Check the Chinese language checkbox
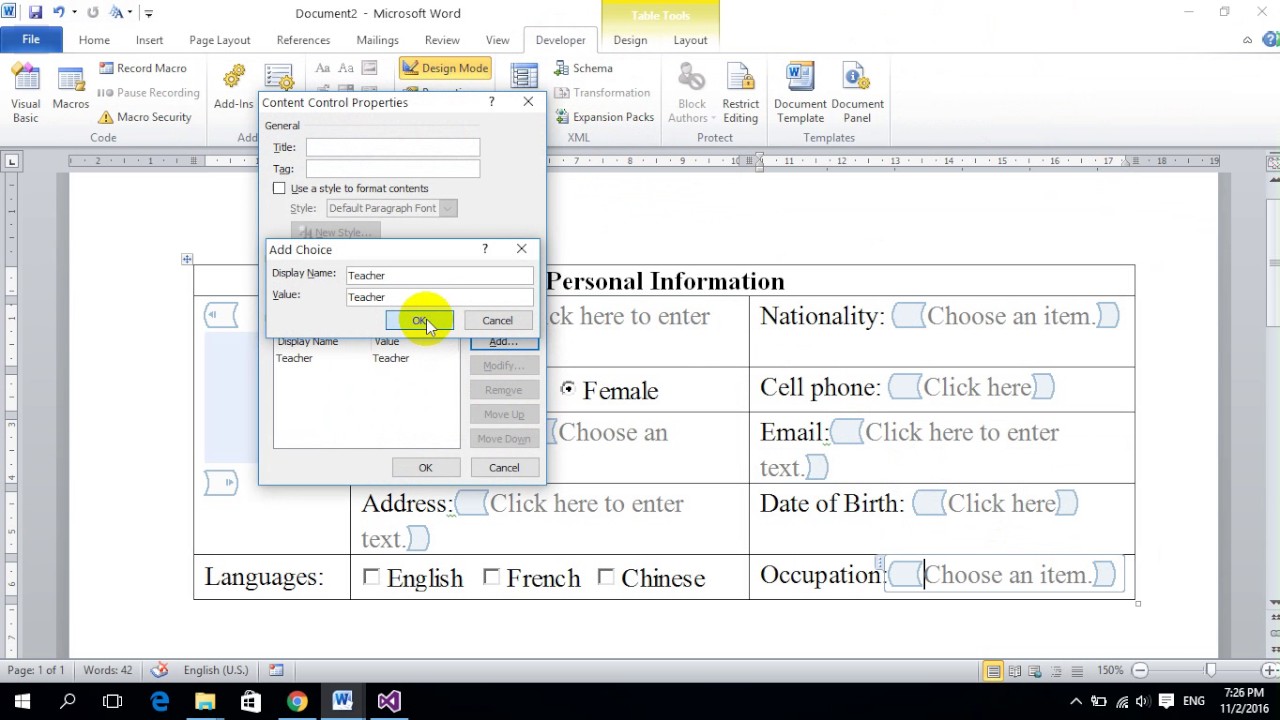Screen dimensions: 1280x720 (x=605, y=577)
